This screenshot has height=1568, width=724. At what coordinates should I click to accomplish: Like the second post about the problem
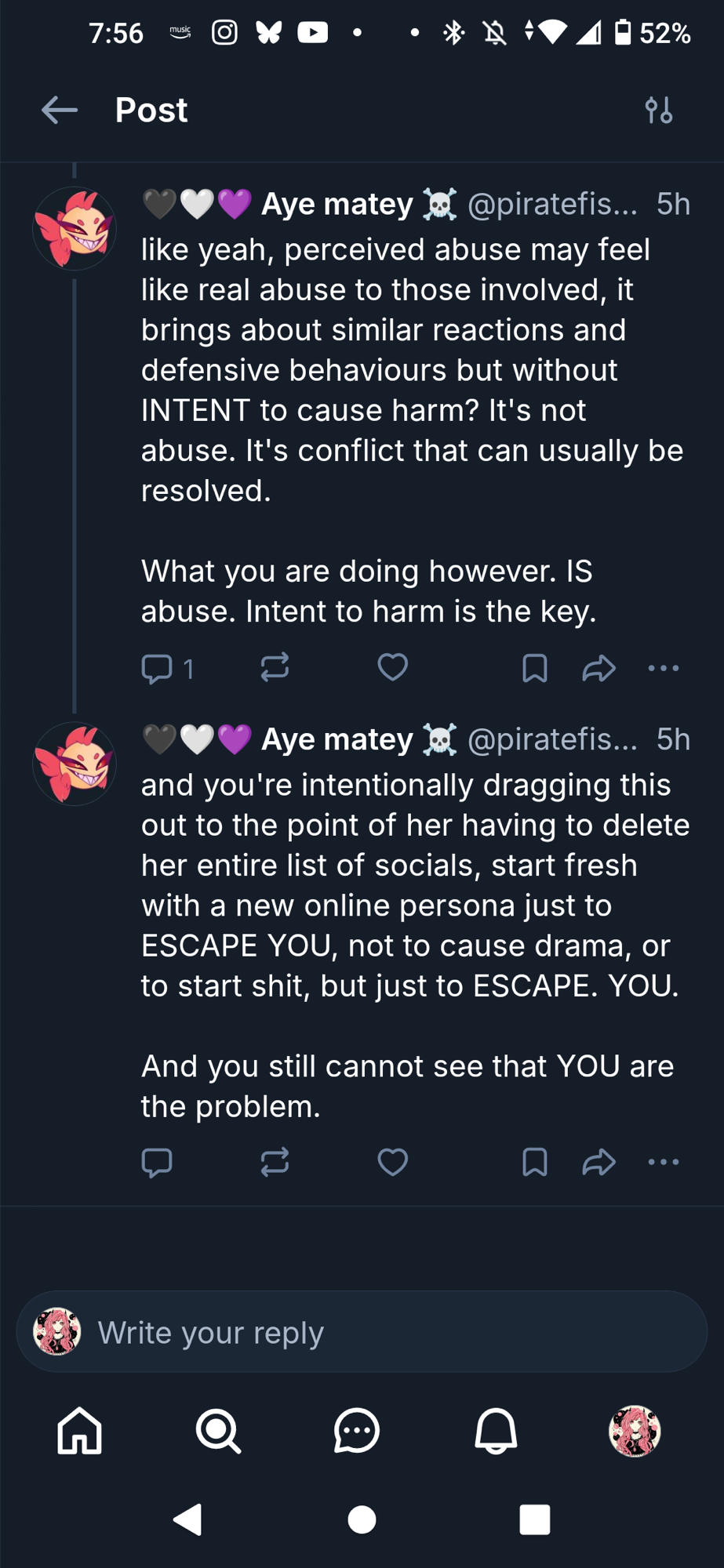point(392,1163)
